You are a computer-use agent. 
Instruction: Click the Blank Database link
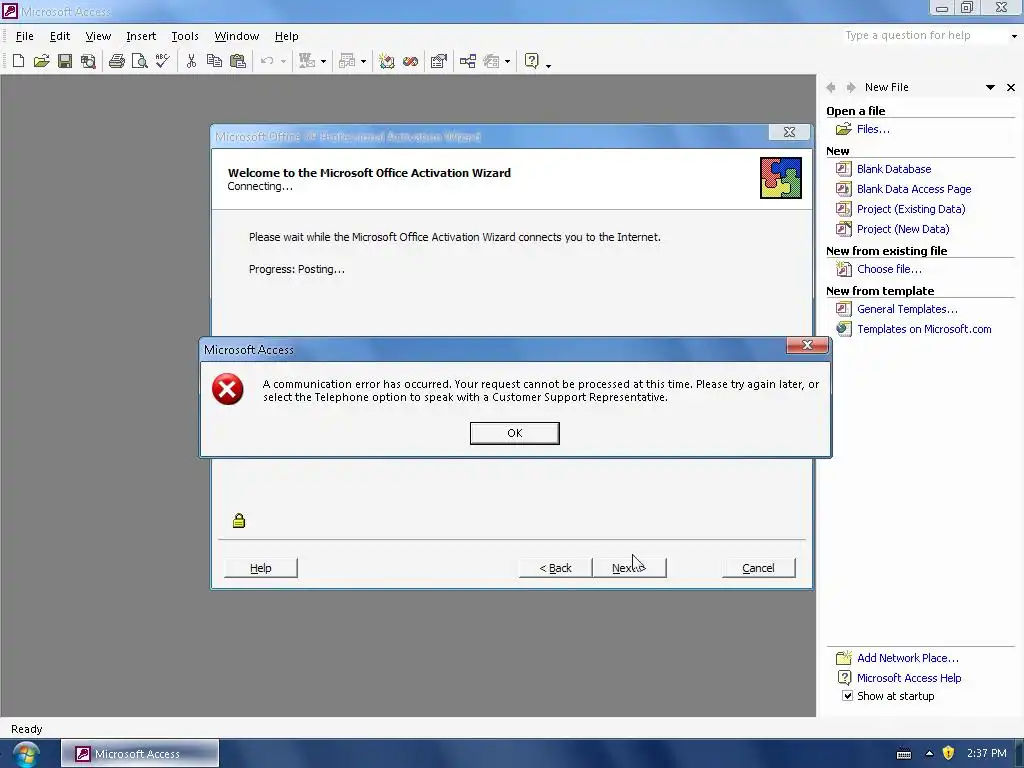[893, 168]
